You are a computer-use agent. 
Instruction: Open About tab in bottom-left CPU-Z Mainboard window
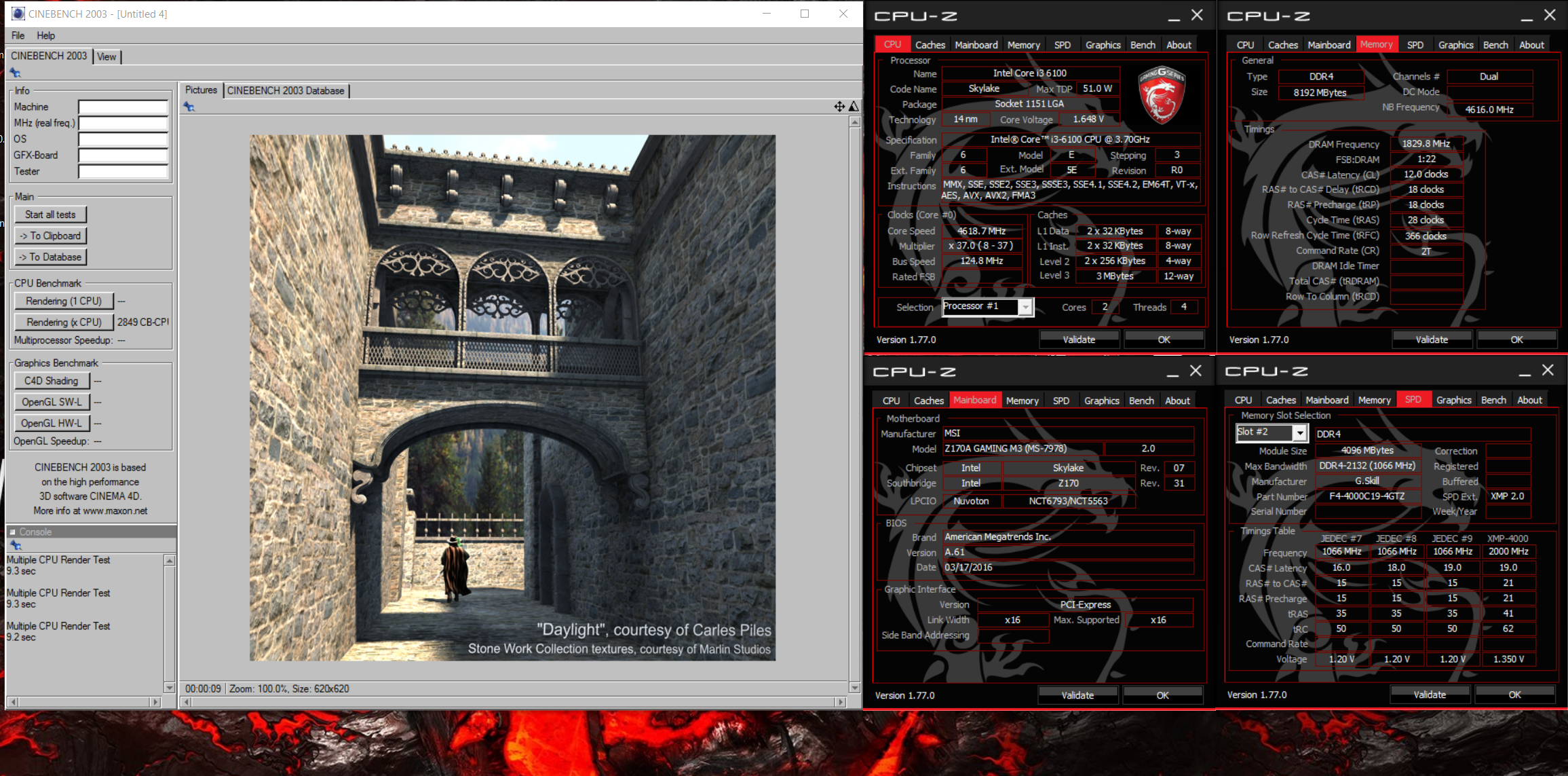tap(1177, 401)
